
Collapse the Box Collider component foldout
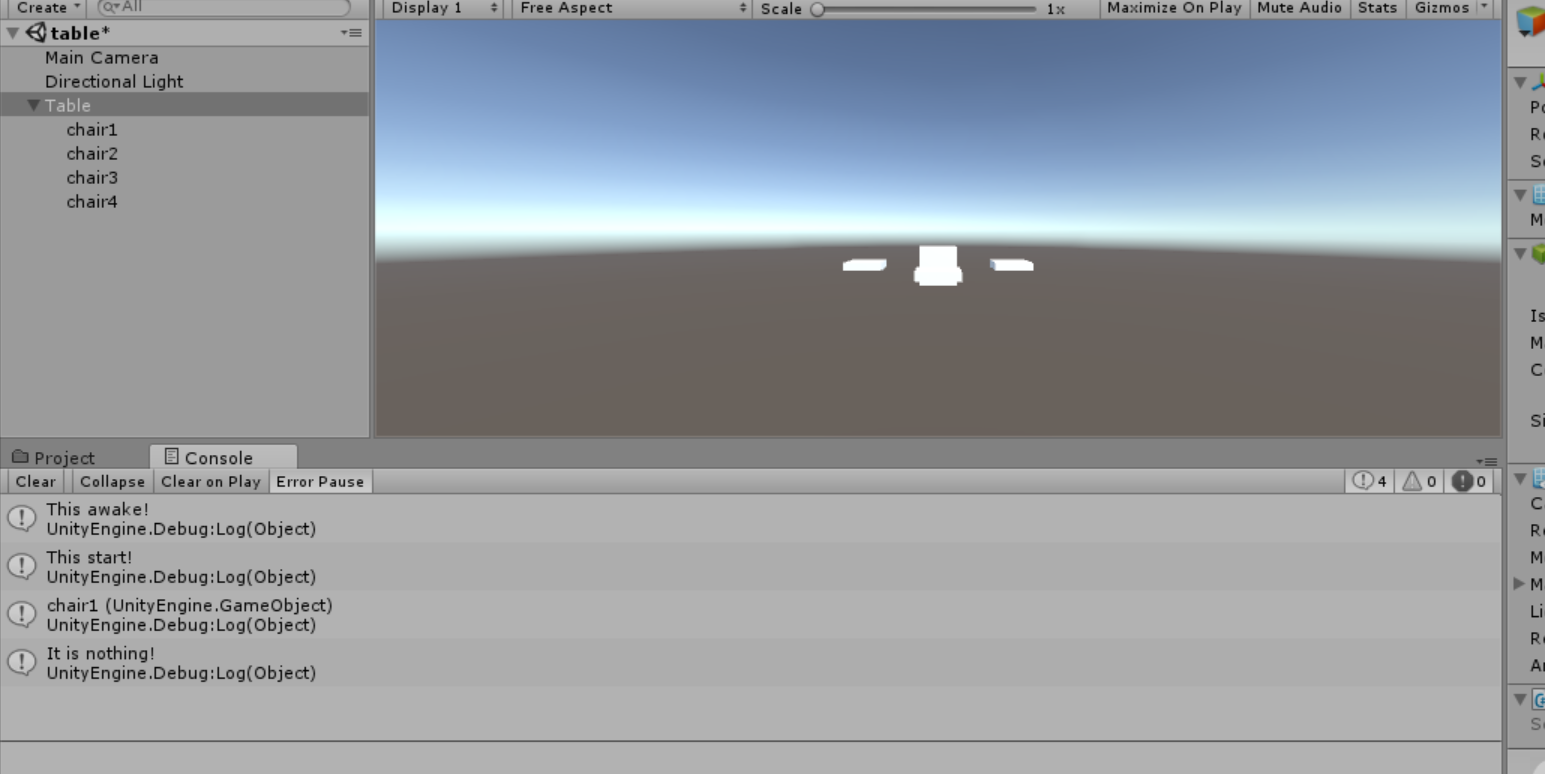click(1520, 254)
